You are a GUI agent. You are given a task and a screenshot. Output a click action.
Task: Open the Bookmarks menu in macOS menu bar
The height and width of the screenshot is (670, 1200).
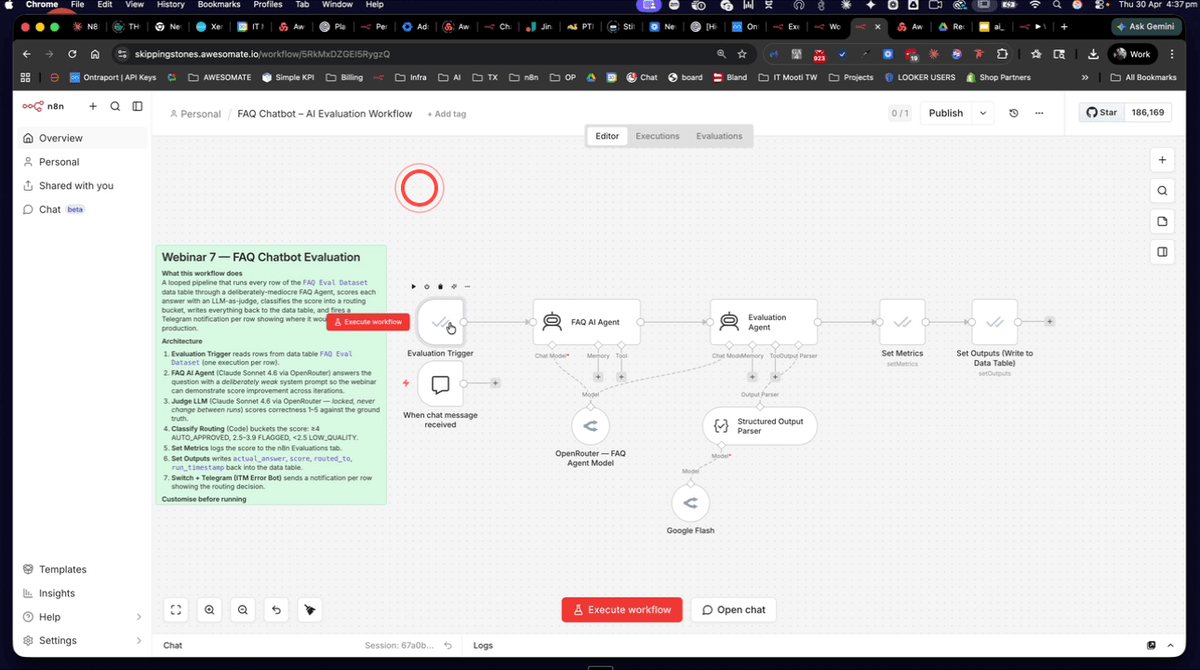(219, 5)
